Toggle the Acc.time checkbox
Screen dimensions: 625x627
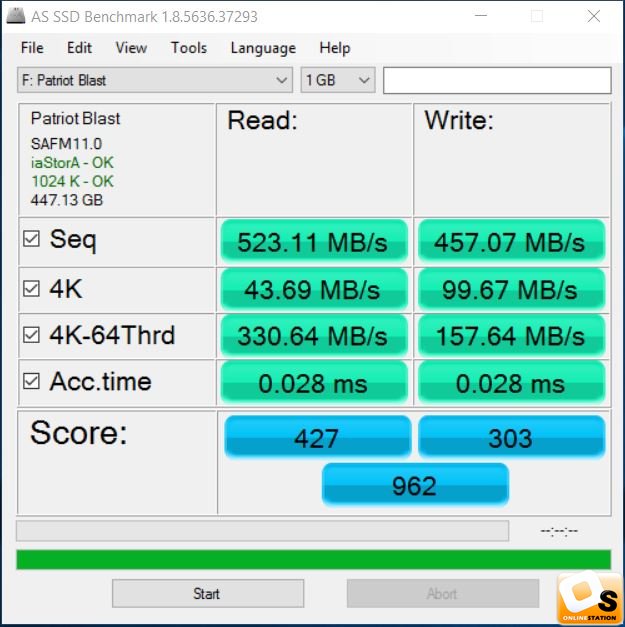point(31,381)
